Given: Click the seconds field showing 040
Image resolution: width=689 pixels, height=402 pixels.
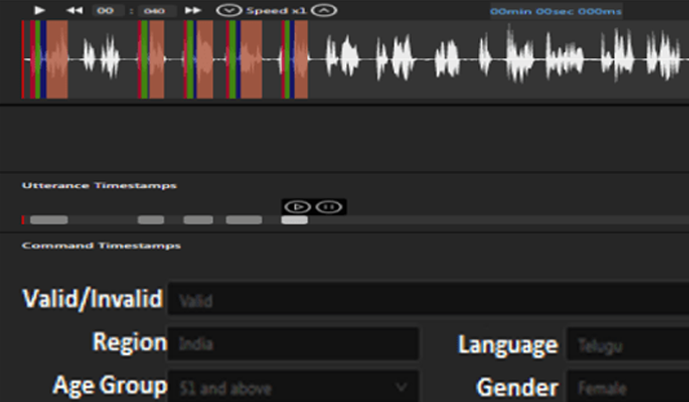Looking at the screenshot, I should (153, 11).
